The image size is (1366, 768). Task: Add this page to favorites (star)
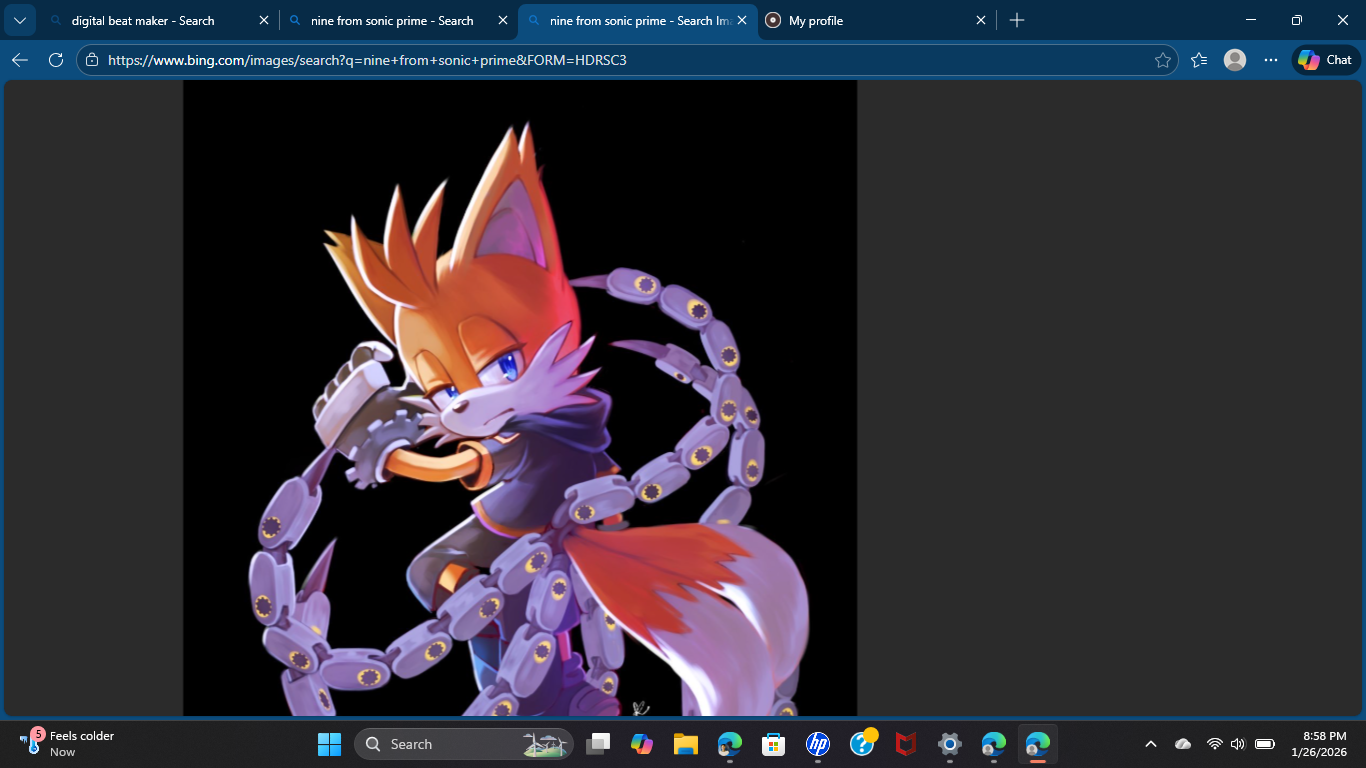(1162, 60)
